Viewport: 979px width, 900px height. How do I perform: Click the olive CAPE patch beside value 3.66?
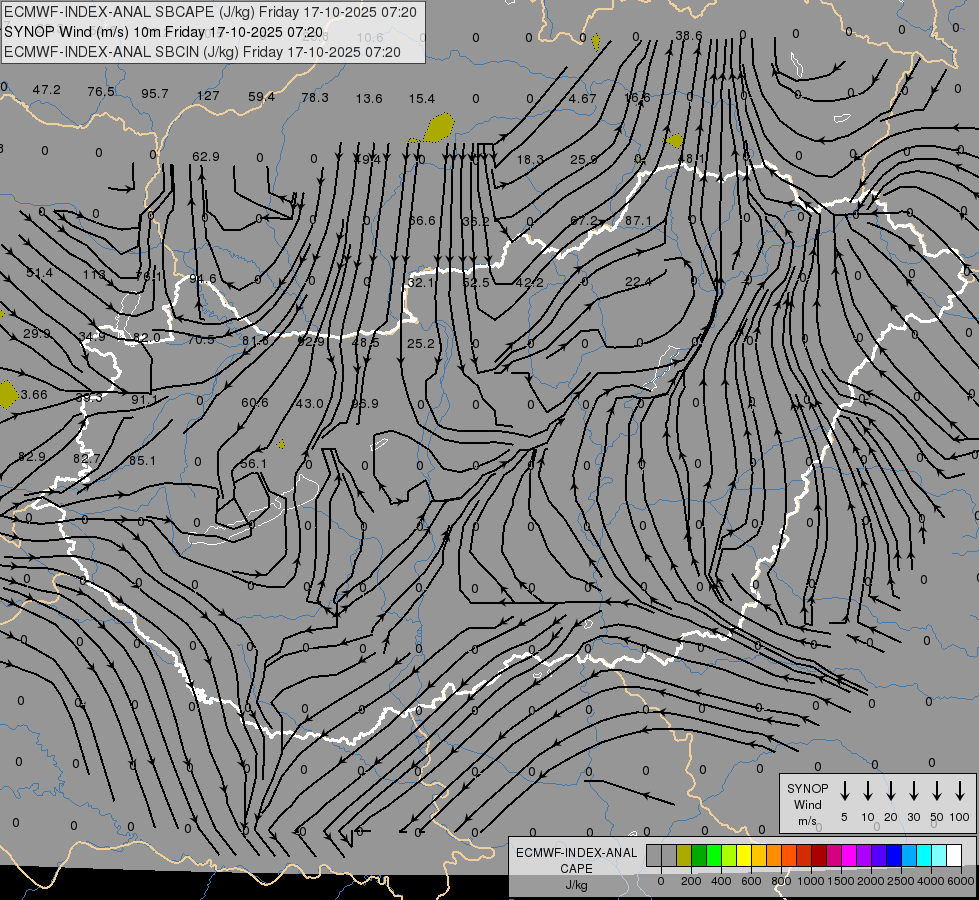pos(7,394)
